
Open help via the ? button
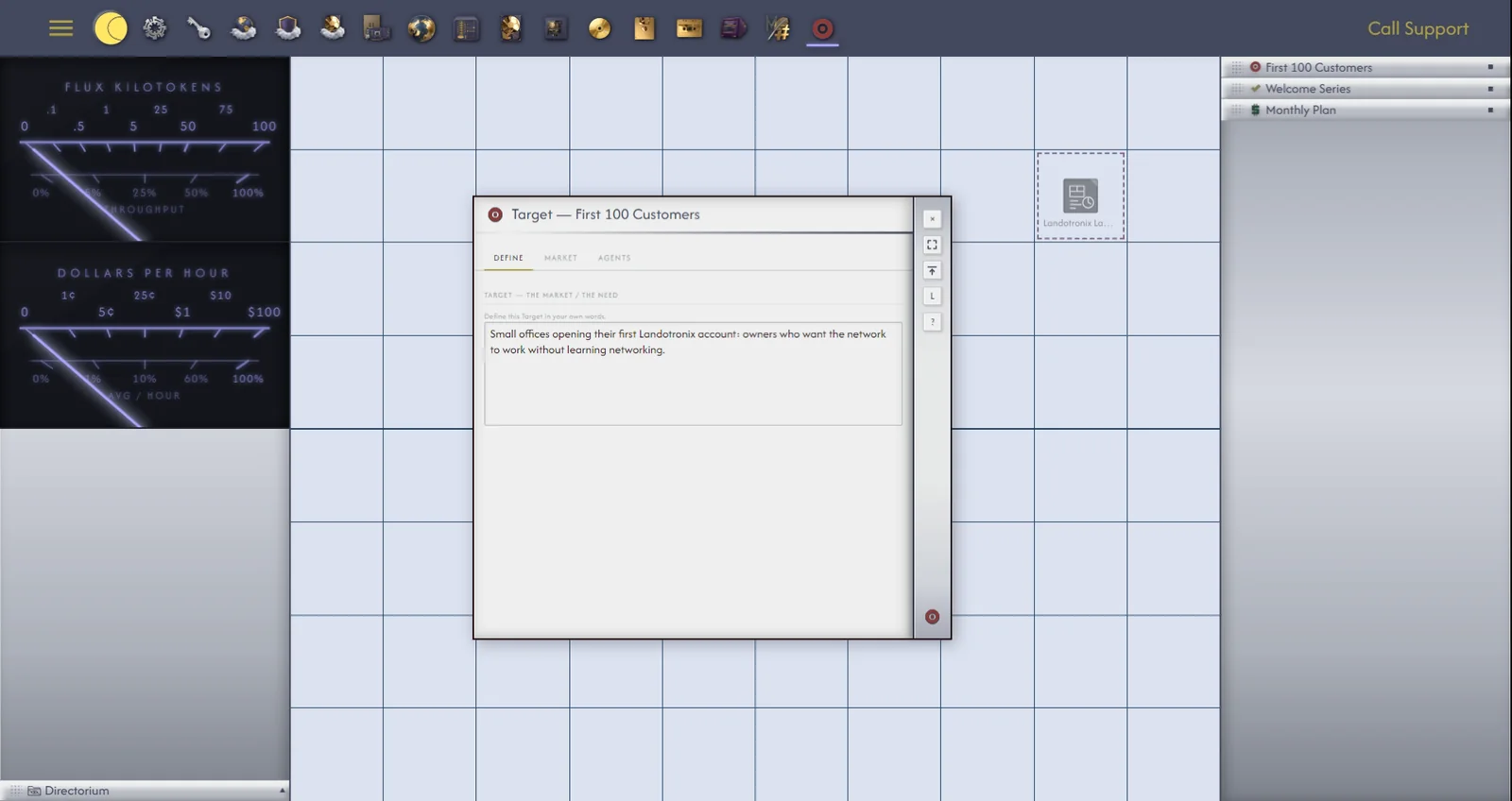[x=932, y=321]
